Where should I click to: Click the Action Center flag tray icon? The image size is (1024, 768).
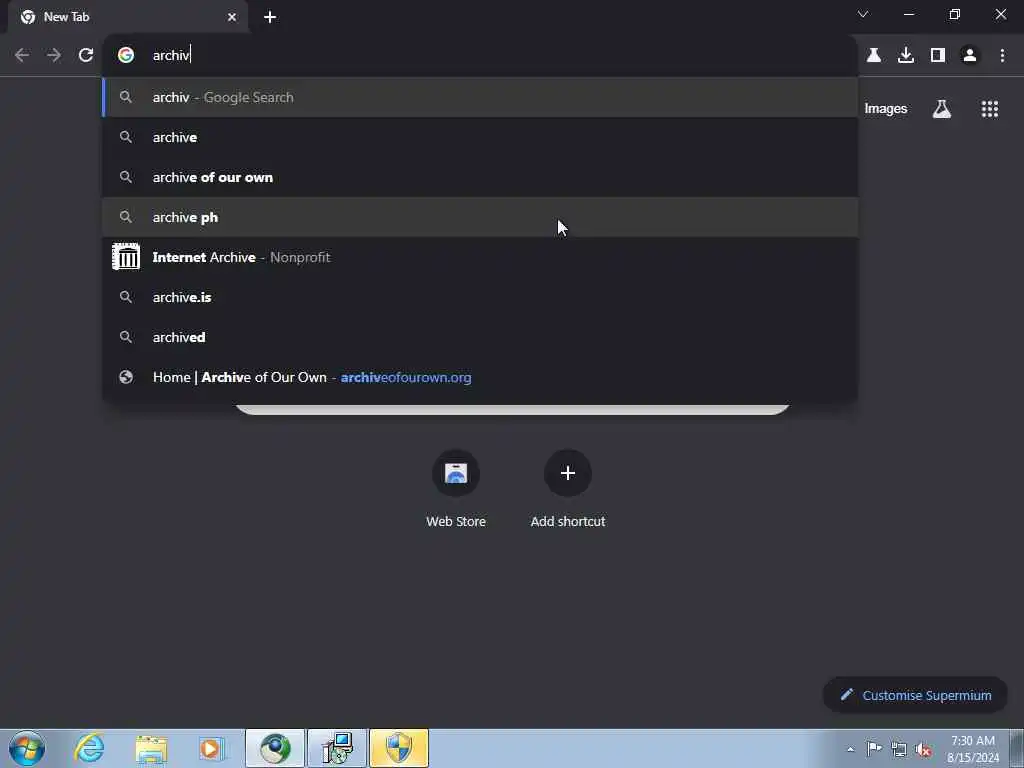(874, 748)
